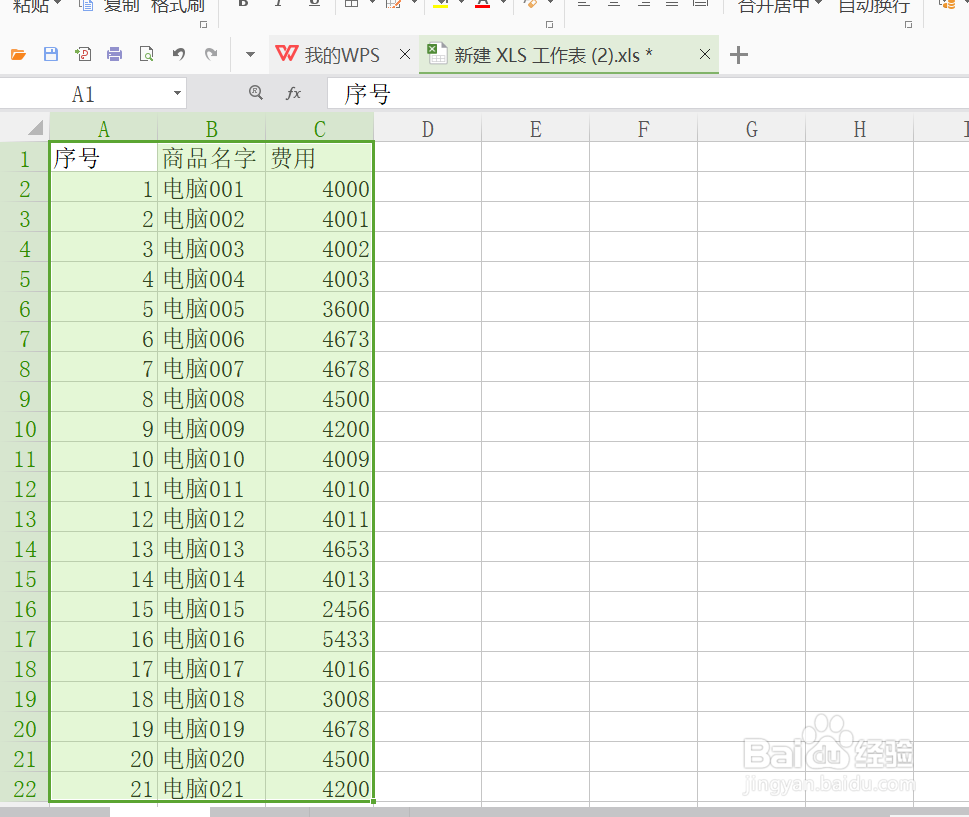The height and width of the screenshot is (817, 969).
Task: Save the workbook
Action: (51, 55)
